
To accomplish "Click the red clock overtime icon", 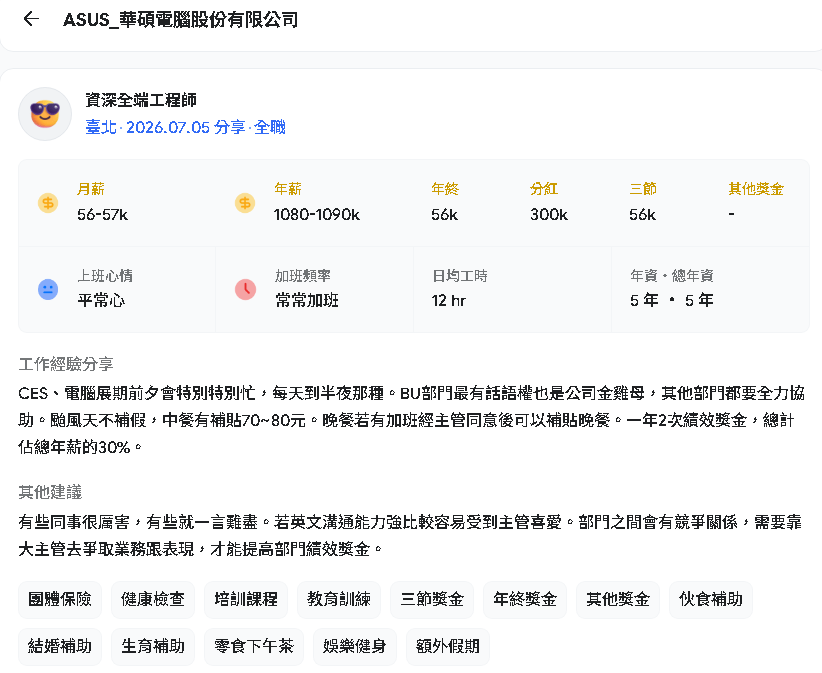I will tap(245, 289).
